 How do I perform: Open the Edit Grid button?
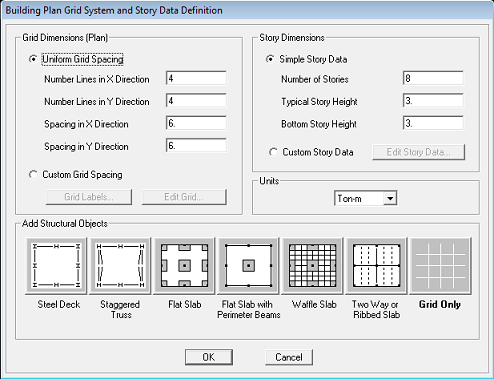coord(184,197)
